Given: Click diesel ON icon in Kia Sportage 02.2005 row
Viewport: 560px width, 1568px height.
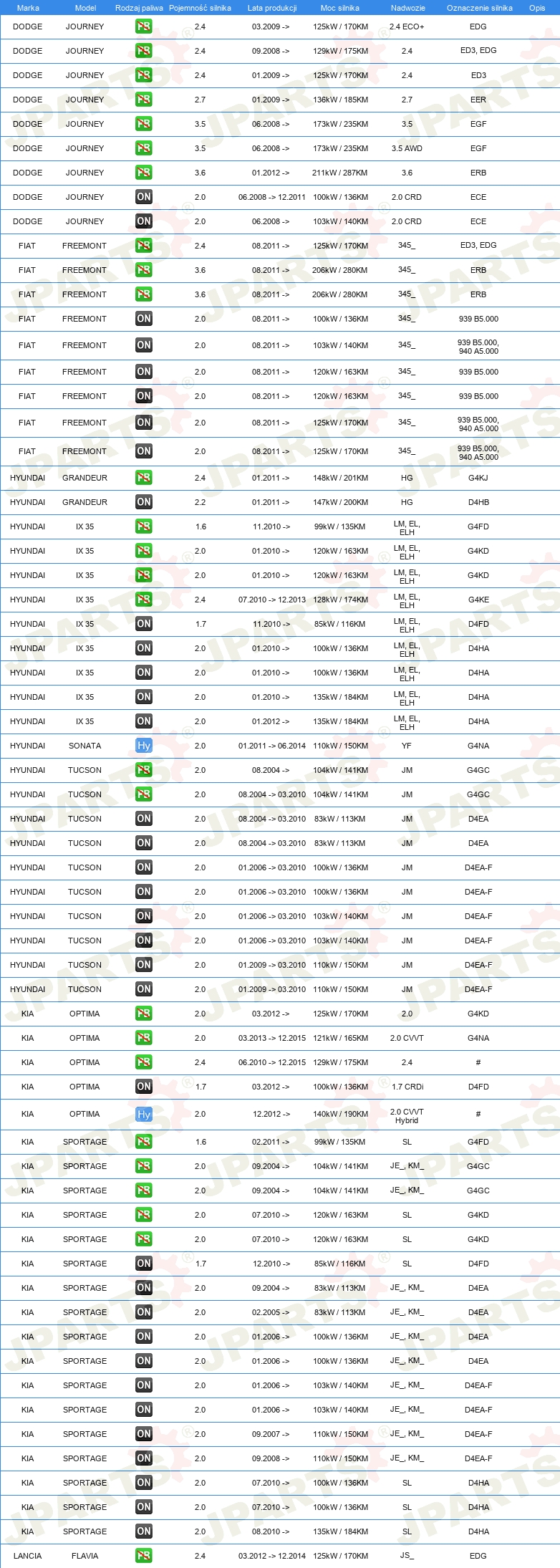Looking at the screenshot, I should point(144,1312).
